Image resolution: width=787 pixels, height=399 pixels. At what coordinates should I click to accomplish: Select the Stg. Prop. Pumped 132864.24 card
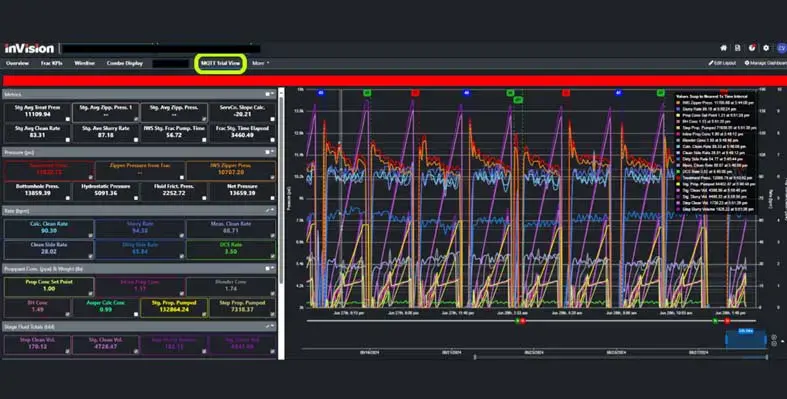pyautogui.click(x=174, y=308)
